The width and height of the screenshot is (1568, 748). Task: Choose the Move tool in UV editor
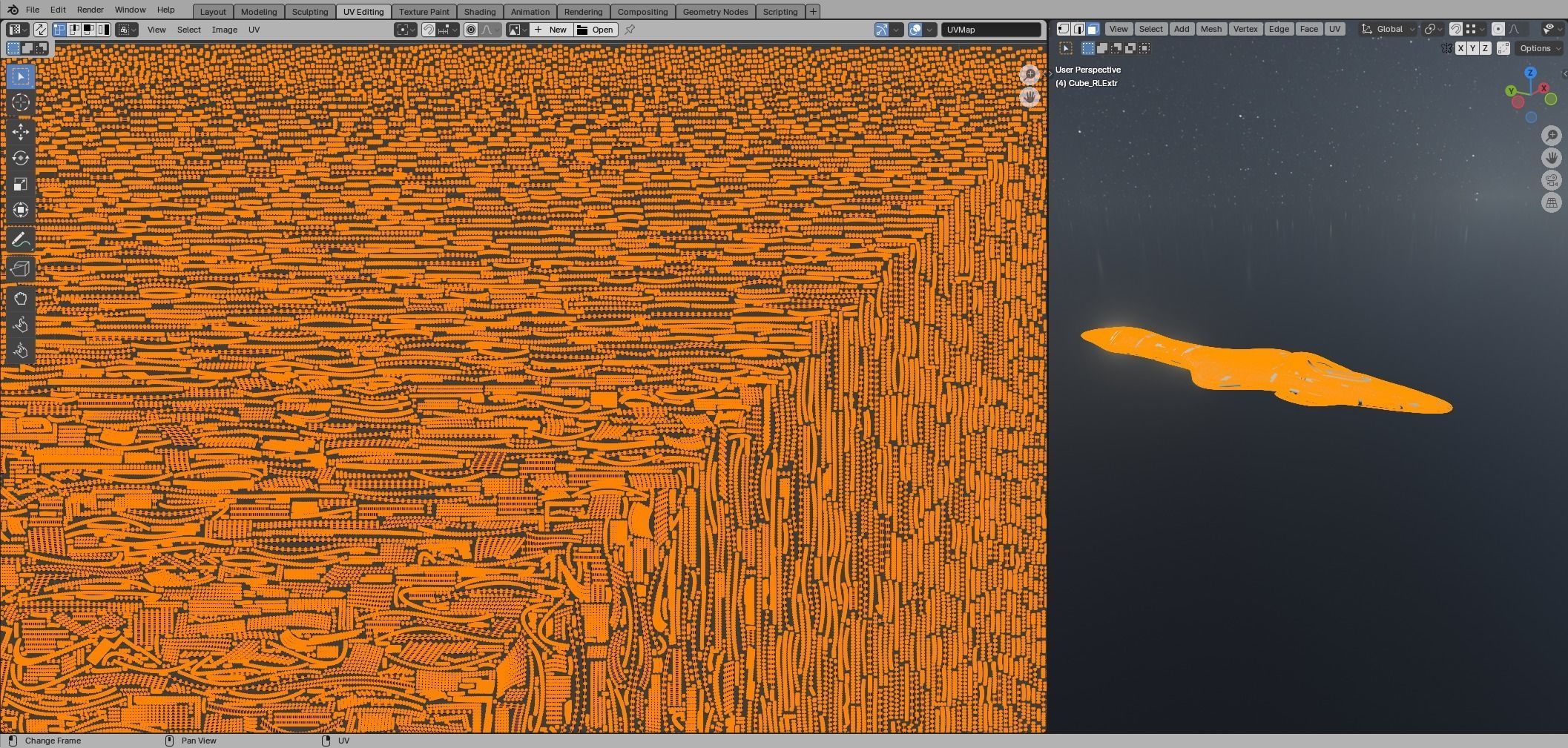pos(21,132)
